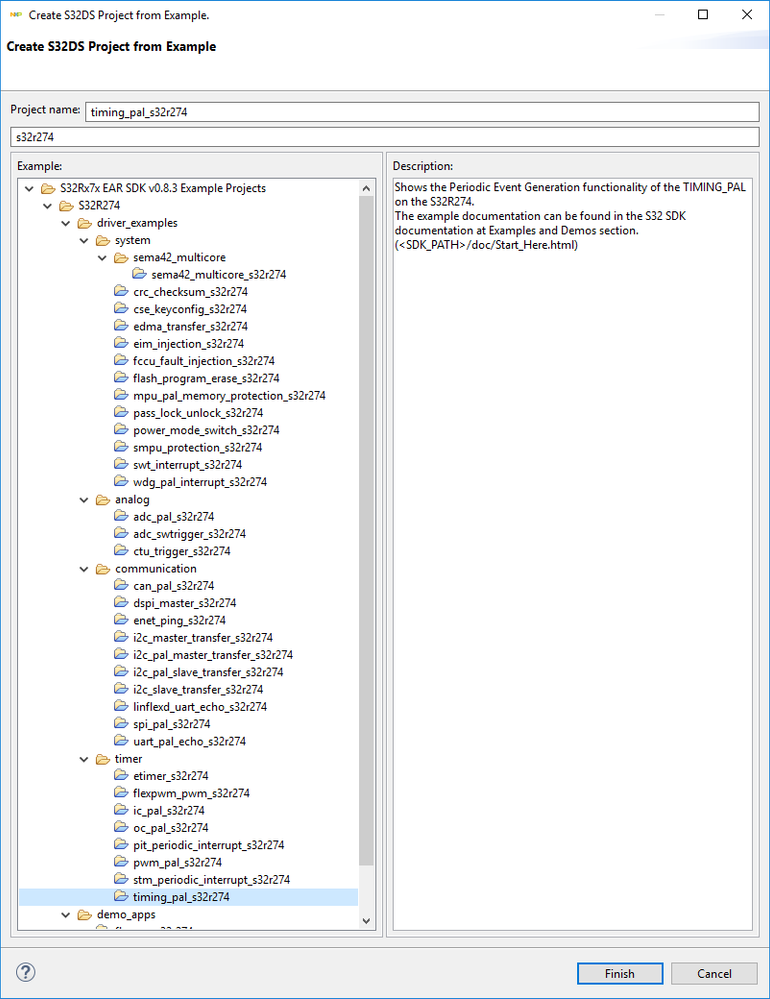Click folder icon of enet_ping_s32r274
This screenshot has width=770, height=999.
[121, 619]
